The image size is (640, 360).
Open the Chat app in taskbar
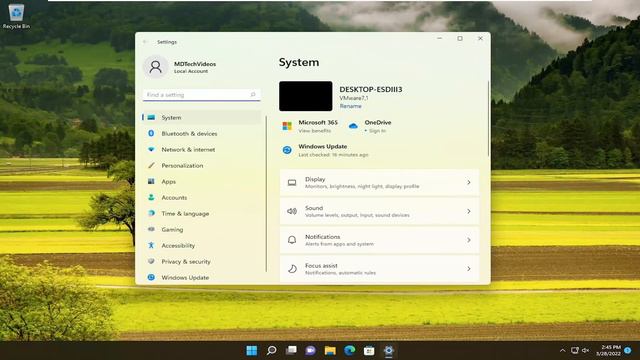coord(311,350)
